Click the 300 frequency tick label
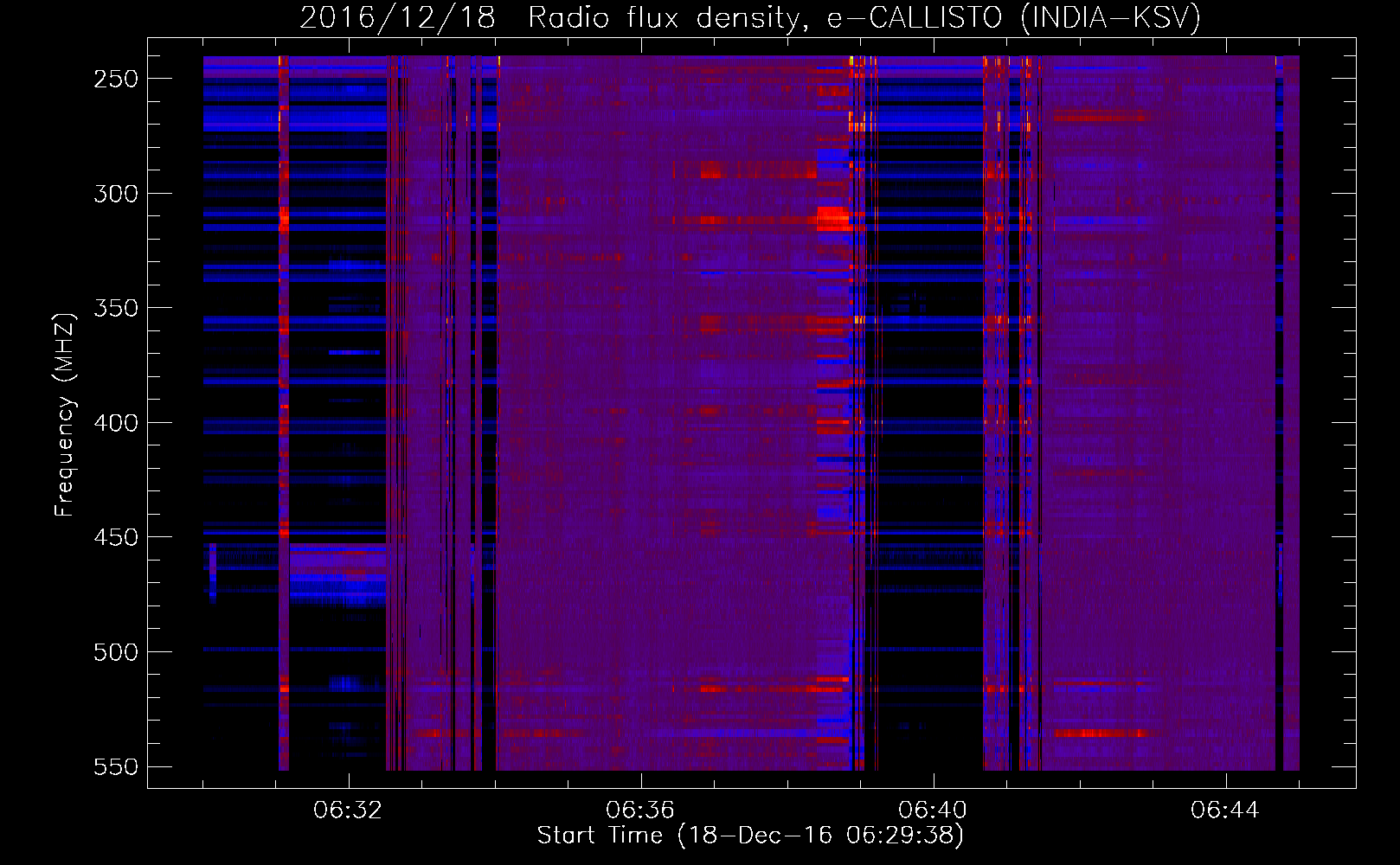1400x865 pixels. click(116, 194)
